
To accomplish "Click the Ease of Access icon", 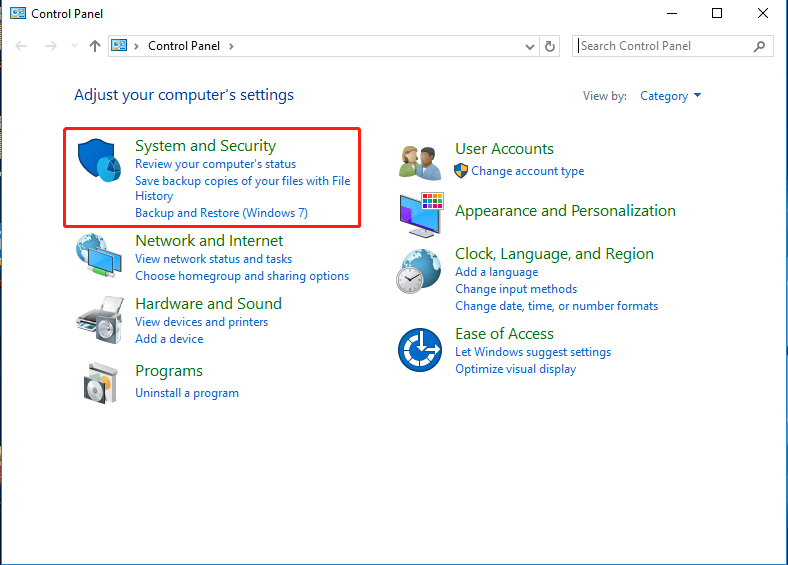I will (x=420, y=350).
